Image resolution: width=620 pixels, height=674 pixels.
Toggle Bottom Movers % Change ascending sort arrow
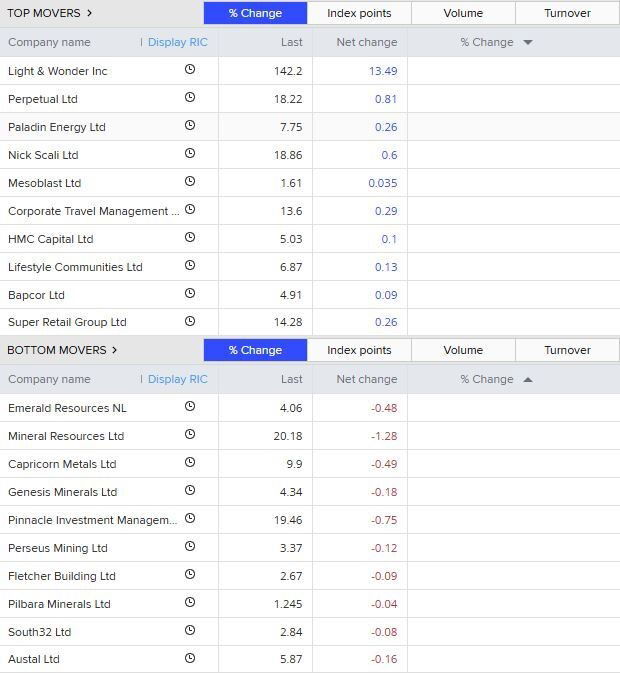(x=528, y=380)
